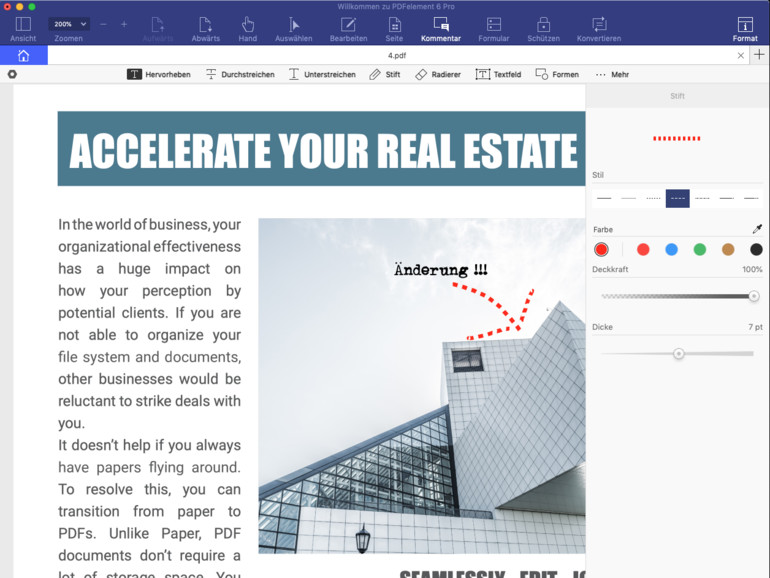770x578 pixels.
Task: Activate the Auswählen selection tool
Action: 294,29
